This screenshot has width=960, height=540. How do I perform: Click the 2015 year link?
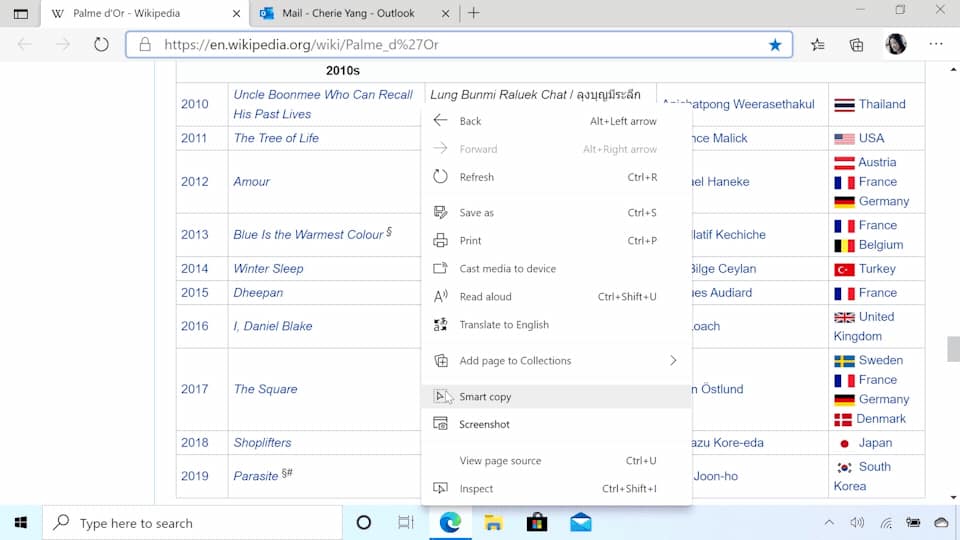pos(195,293)
